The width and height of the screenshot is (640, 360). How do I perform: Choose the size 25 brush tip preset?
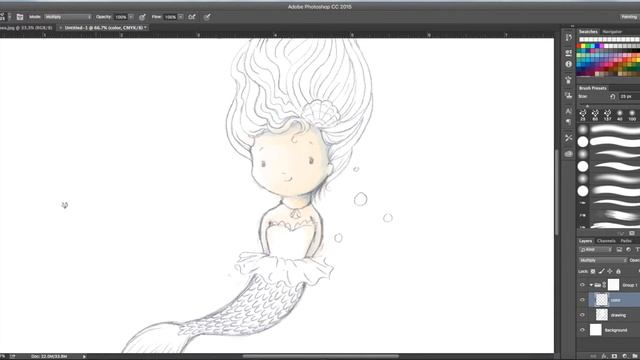(x=583, y=115)
